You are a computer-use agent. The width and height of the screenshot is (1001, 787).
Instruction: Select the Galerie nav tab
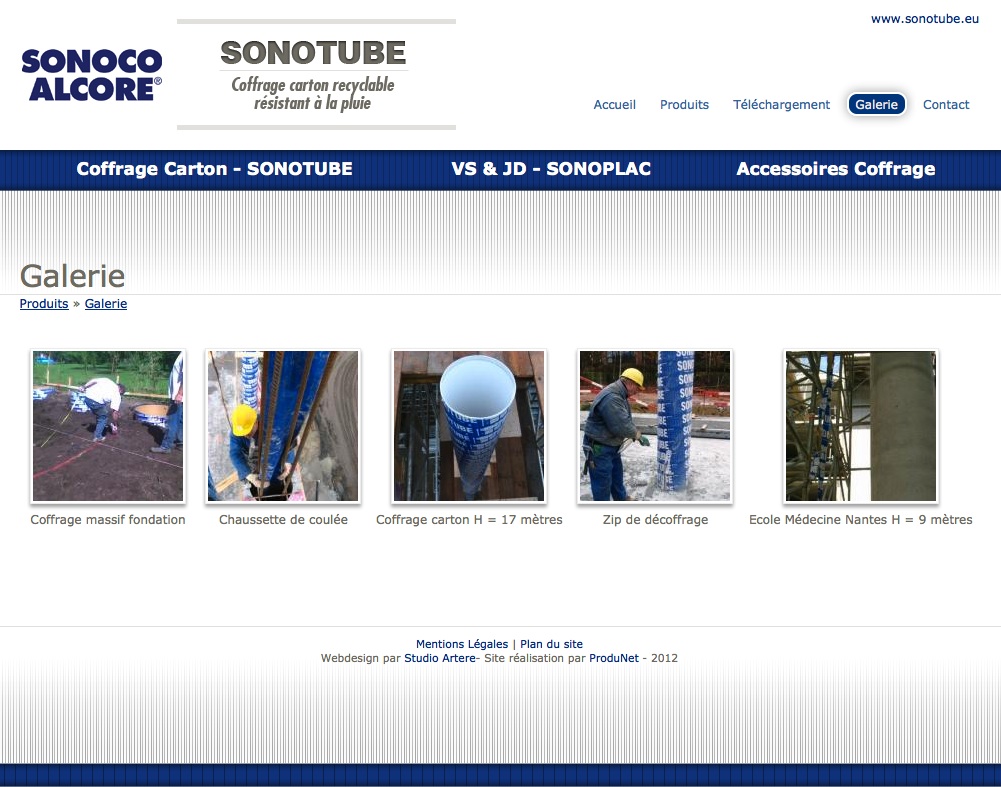pos(876,104)
